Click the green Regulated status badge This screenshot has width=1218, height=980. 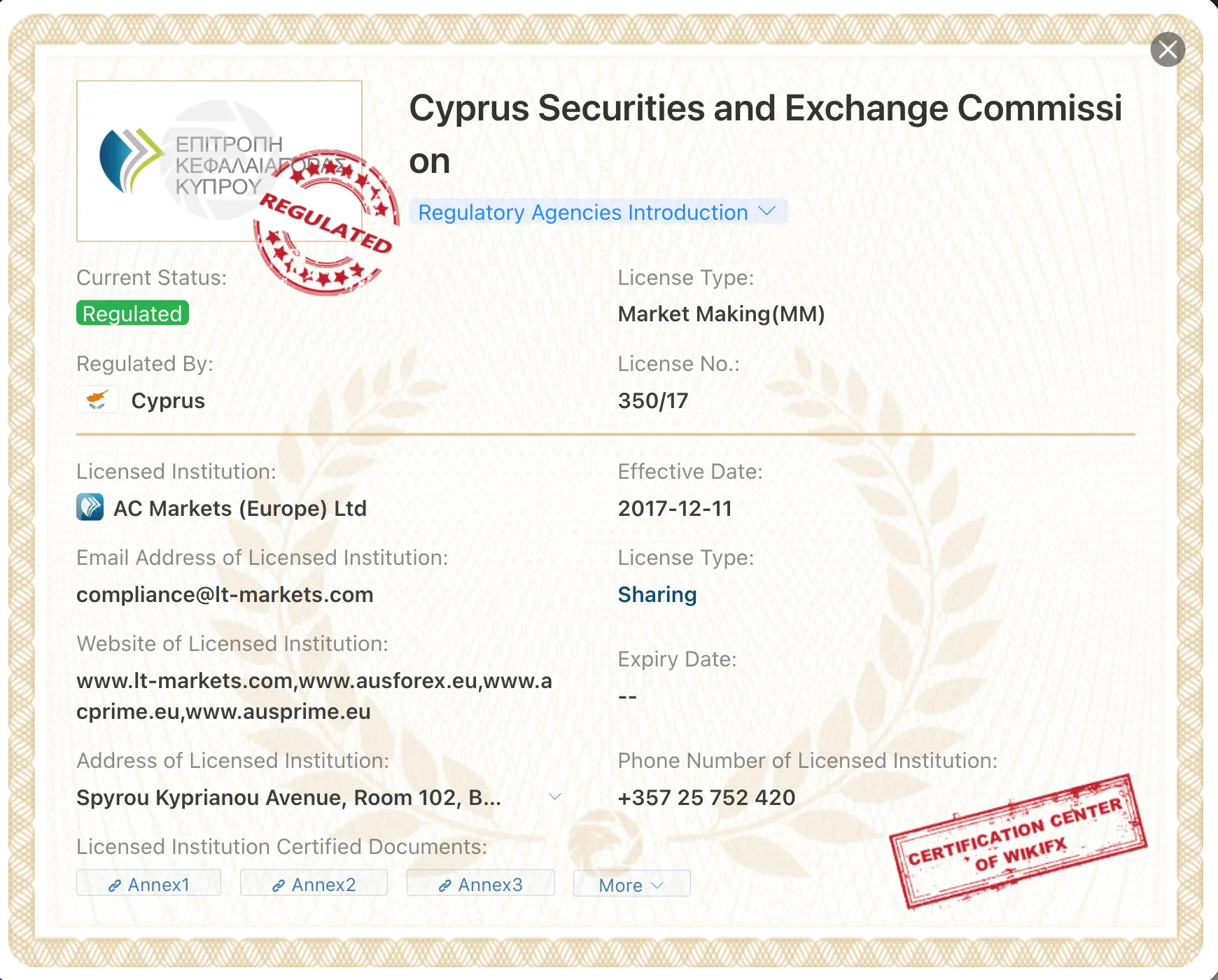pos(132,314)
